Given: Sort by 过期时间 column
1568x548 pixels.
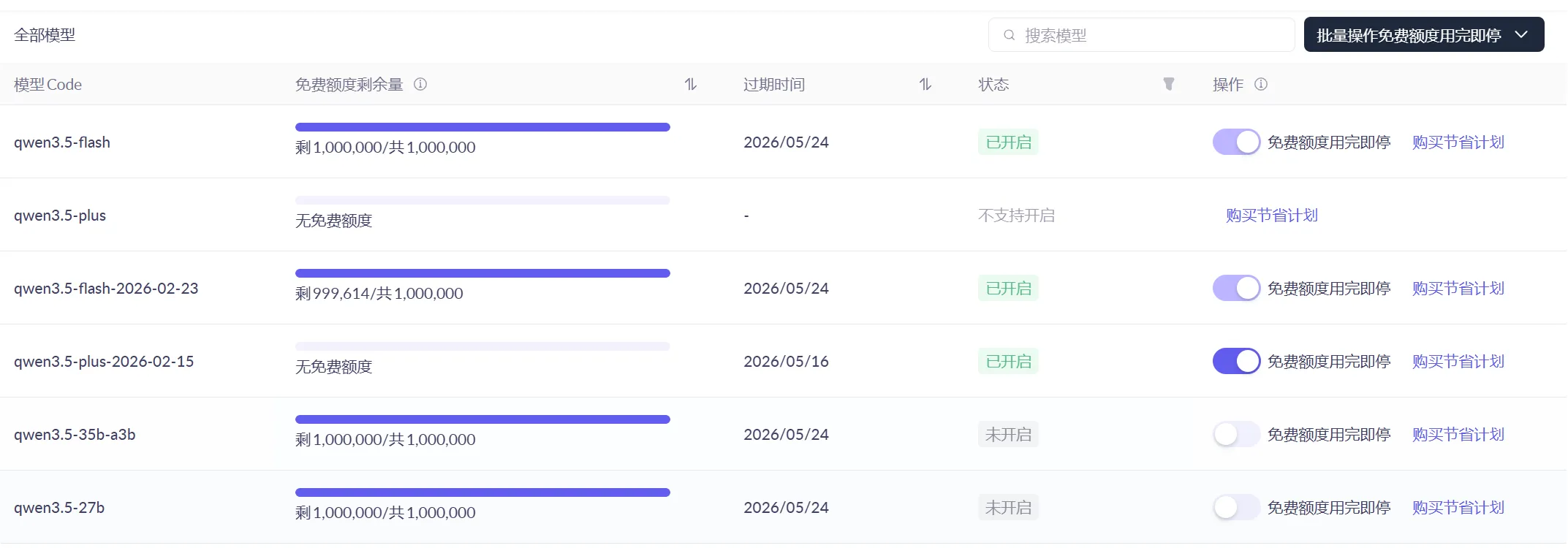Looking at the screenshot, I should click(925, 84).
